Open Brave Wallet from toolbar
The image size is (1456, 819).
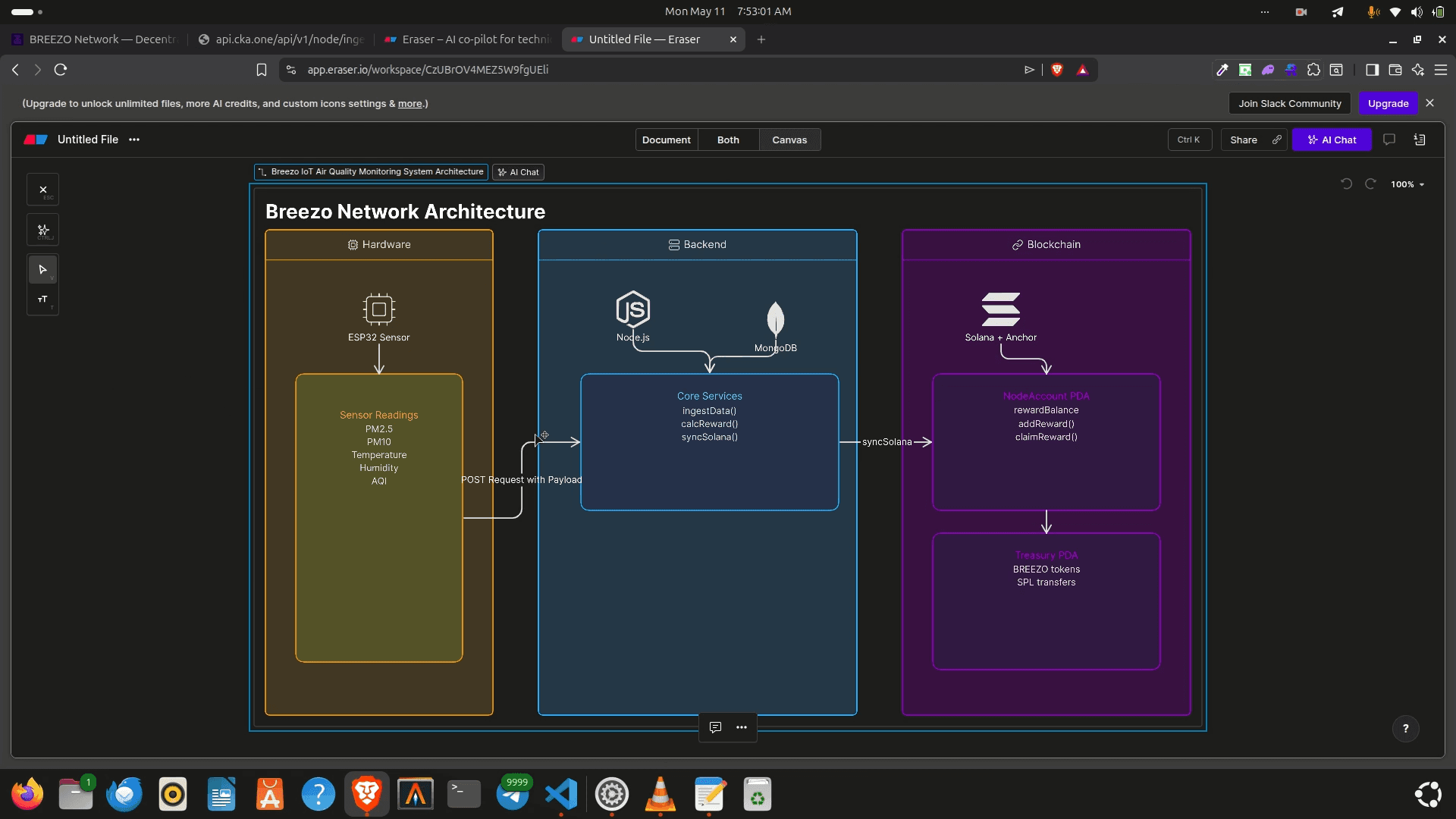1395,70
